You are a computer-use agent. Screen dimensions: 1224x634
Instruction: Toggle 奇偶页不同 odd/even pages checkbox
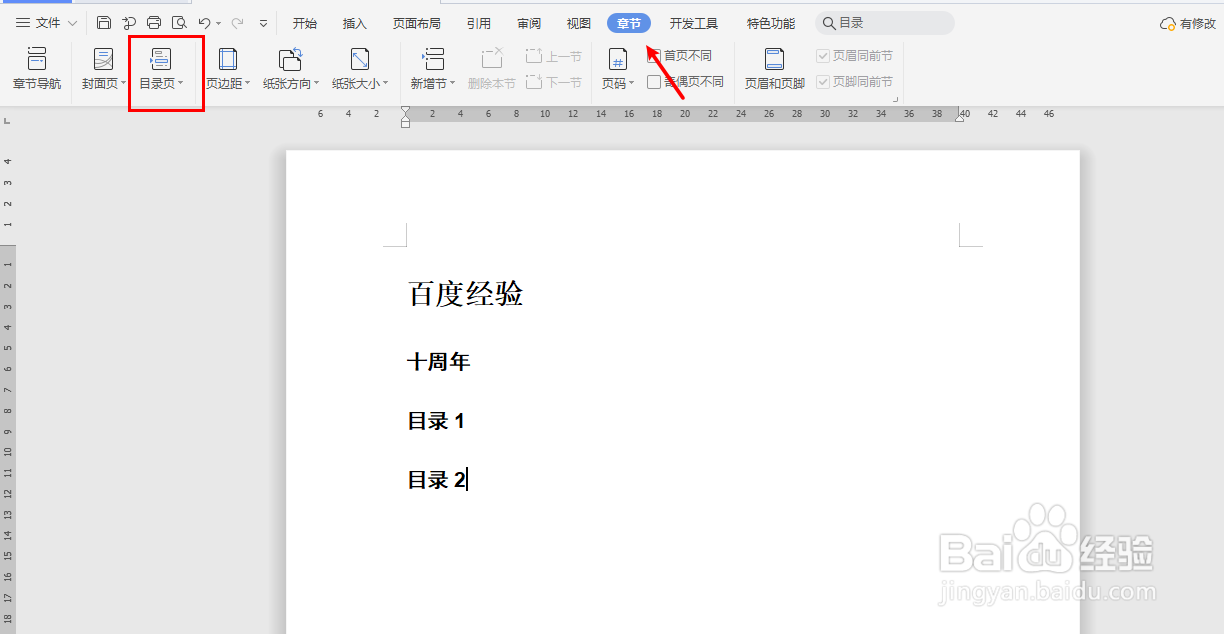click(x=654, y=82)
